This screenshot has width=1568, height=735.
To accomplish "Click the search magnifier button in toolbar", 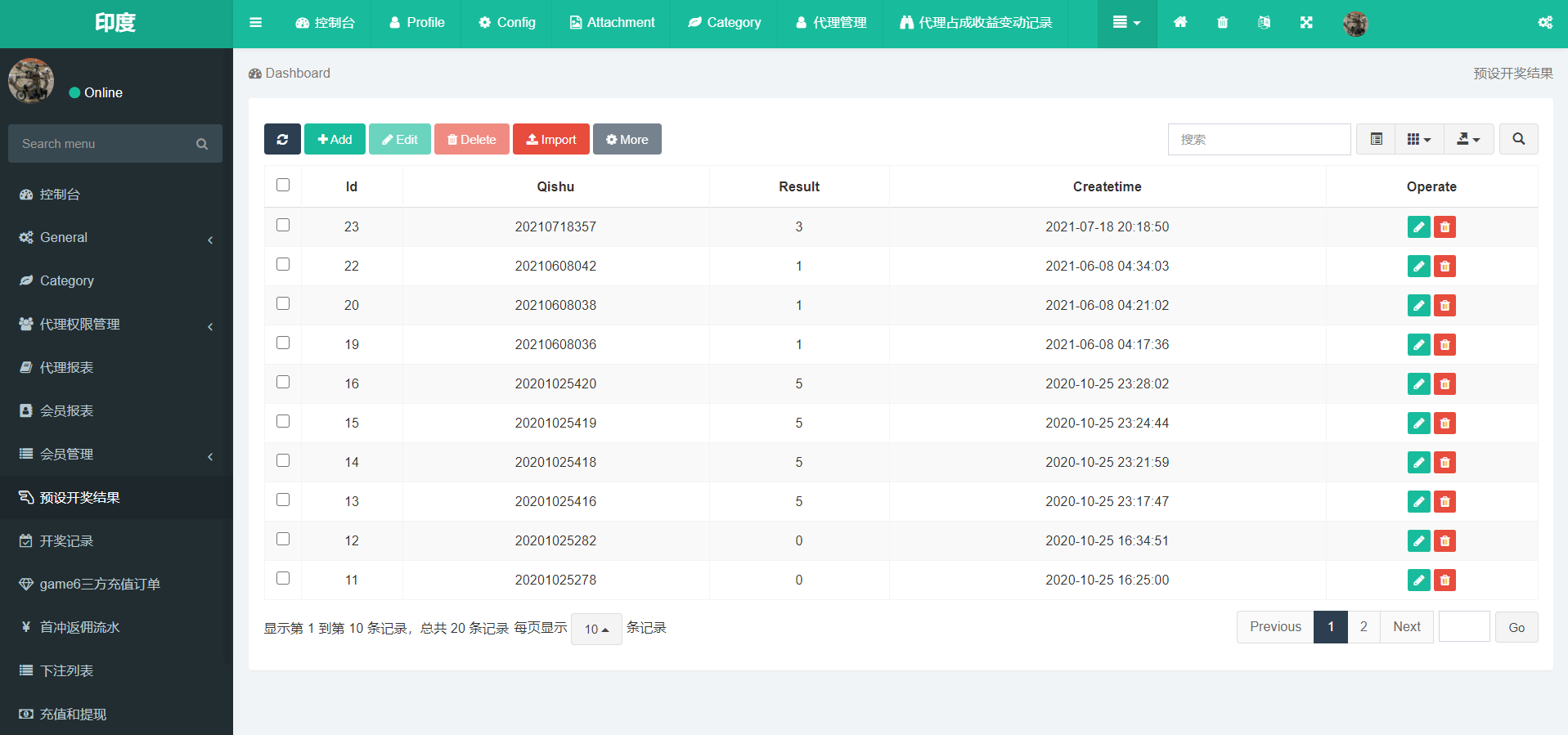I will click(1518, 139).
